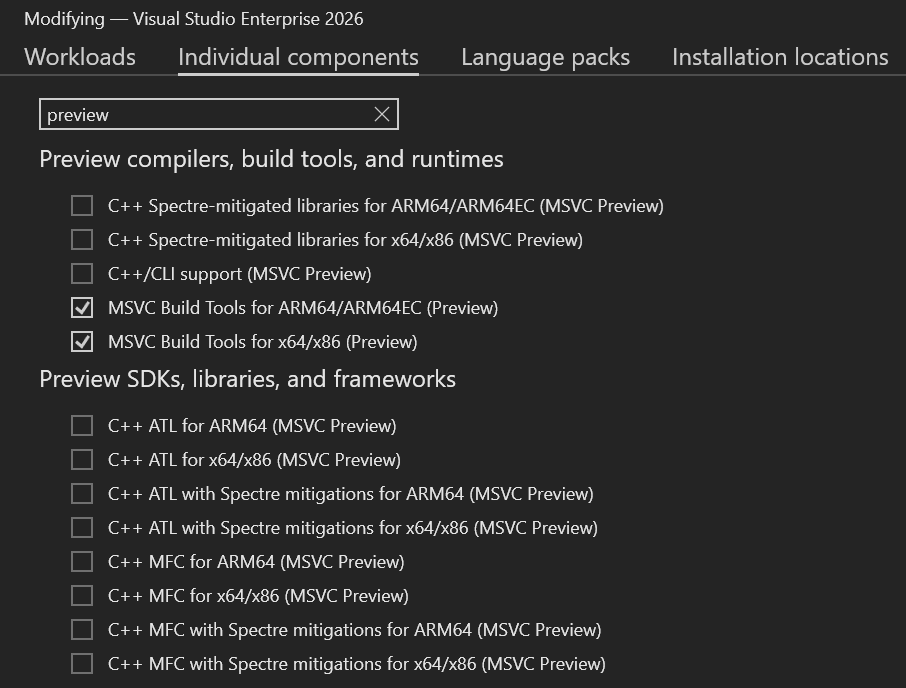906x688 pixels.
Task: Disable MSVC Build Tools for x64/x86
Action: coord(81,341)
